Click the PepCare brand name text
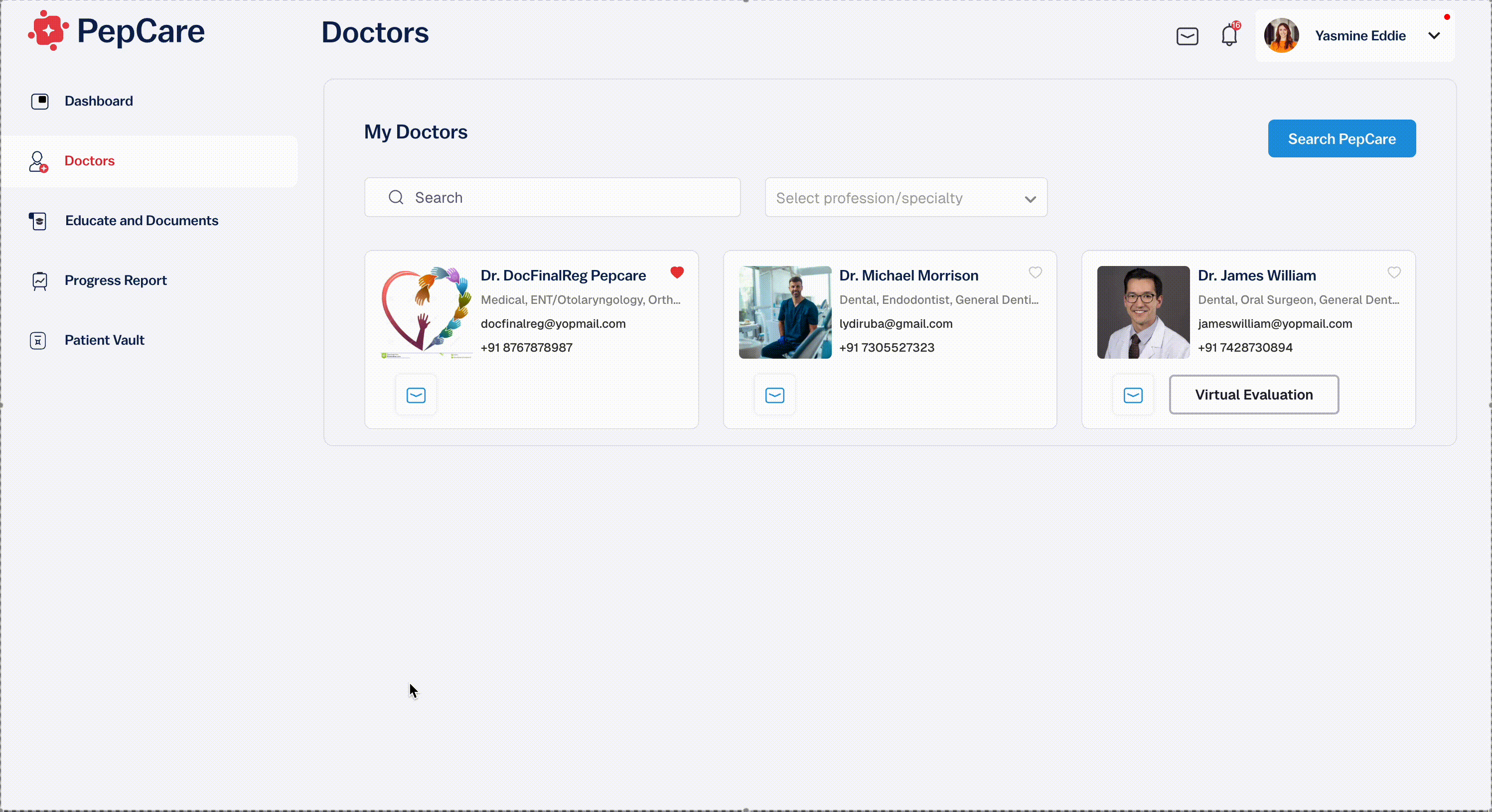The height and width of the screenshot is (812, 1492). pos(141,31)
